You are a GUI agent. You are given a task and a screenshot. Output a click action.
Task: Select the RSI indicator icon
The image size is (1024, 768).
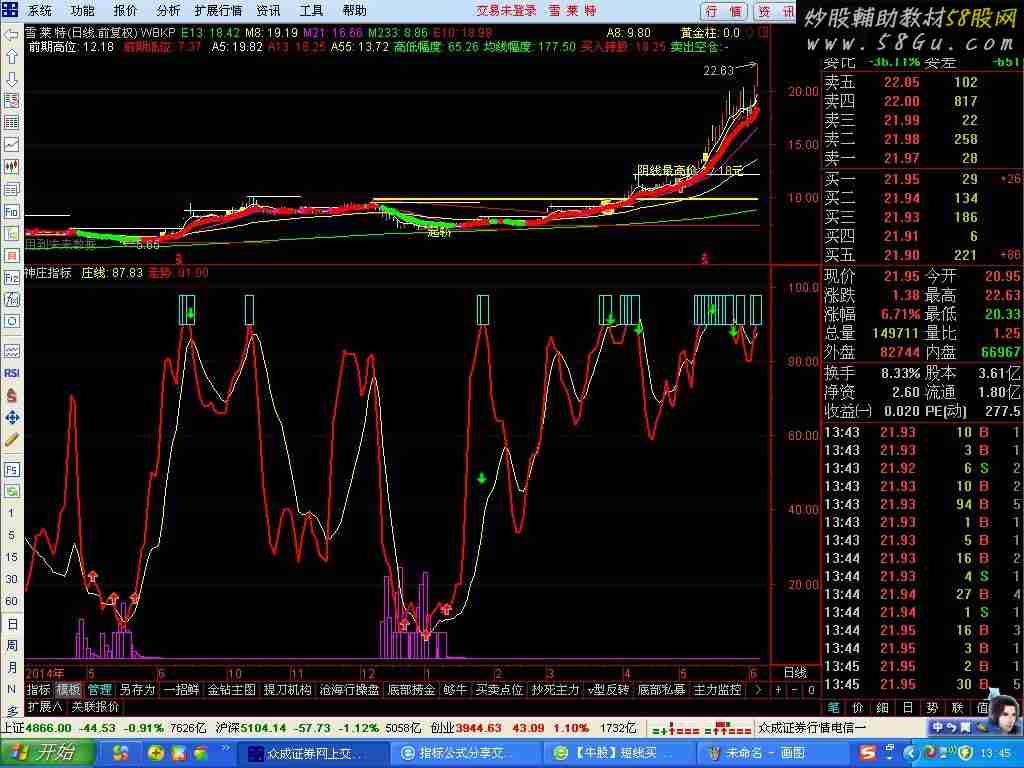point(11,372)
